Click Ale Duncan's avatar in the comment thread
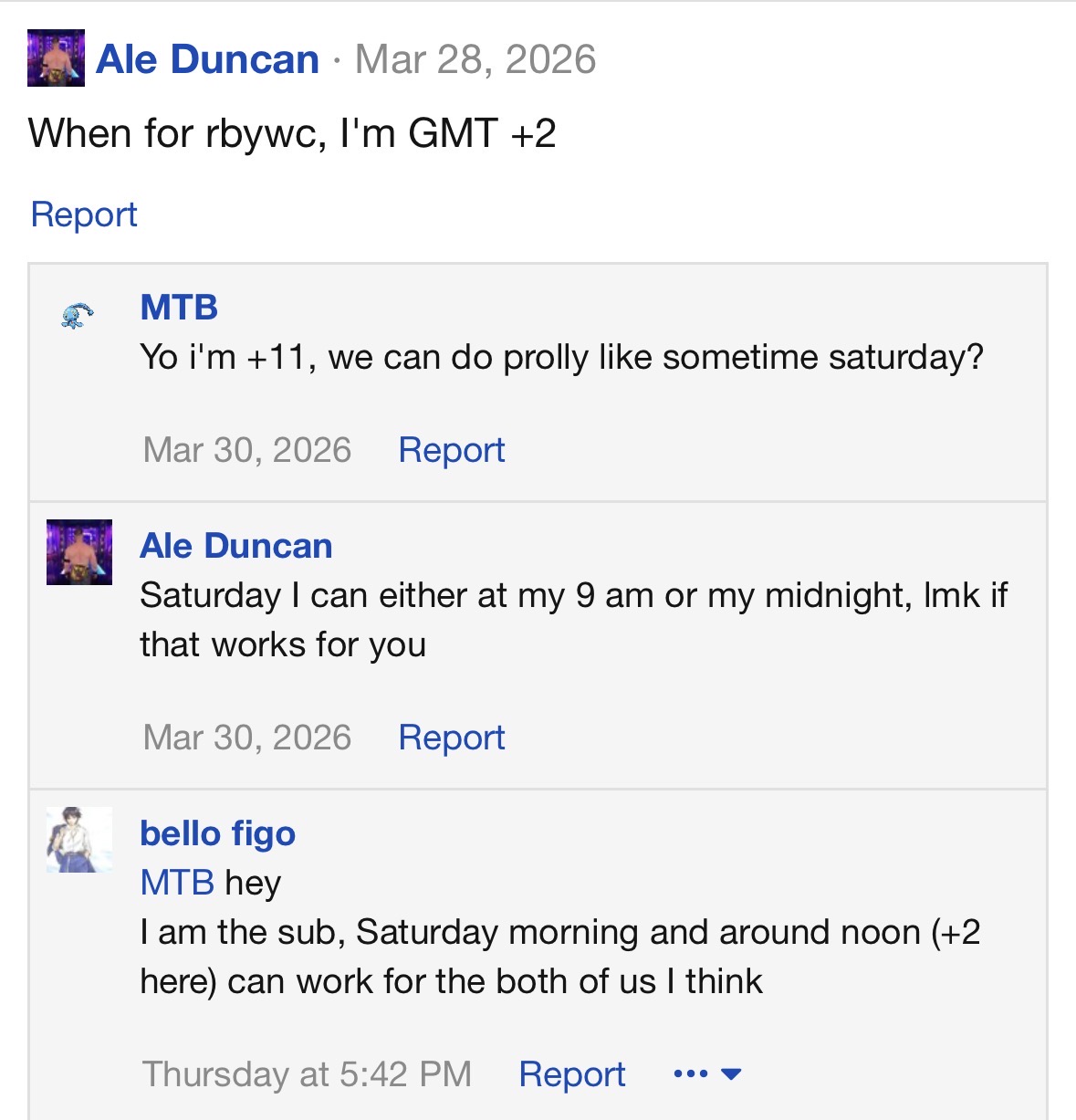Screen dimensions: 1076x1120 pyautogui.click(x=79, y=552)
